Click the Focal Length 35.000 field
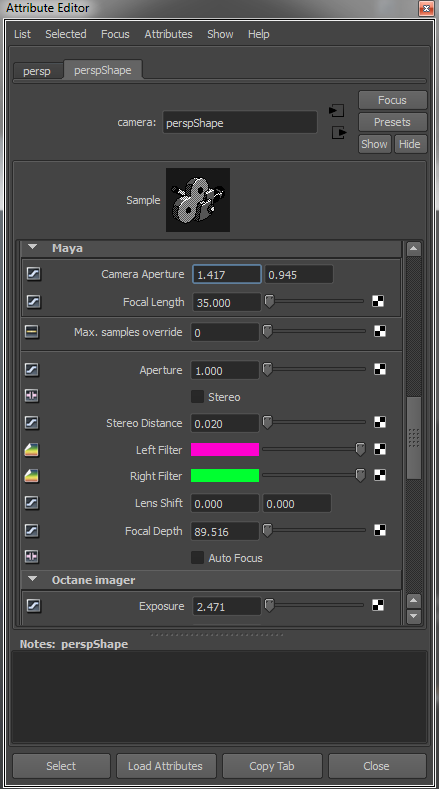This screenshot has width=439, height=789. pos(227,302)
